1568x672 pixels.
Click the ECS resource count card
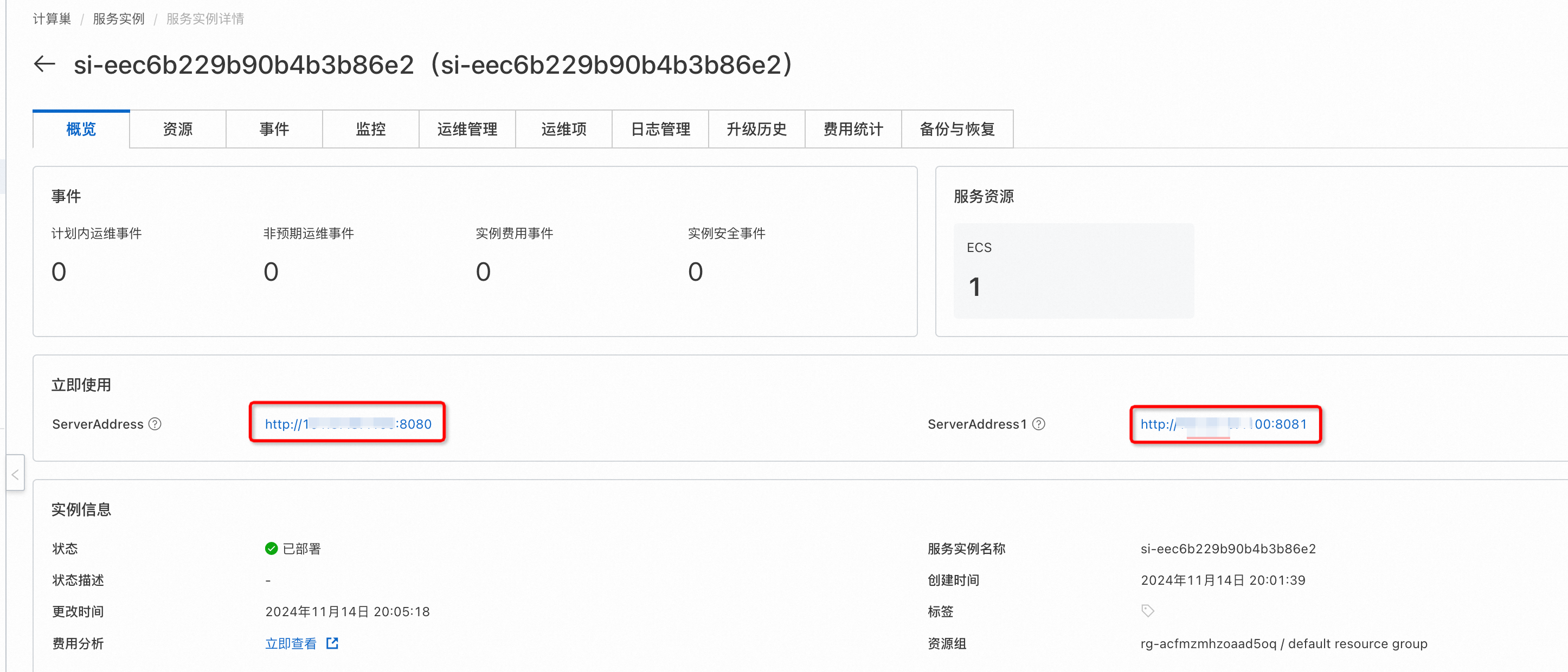coord(1073,270)
